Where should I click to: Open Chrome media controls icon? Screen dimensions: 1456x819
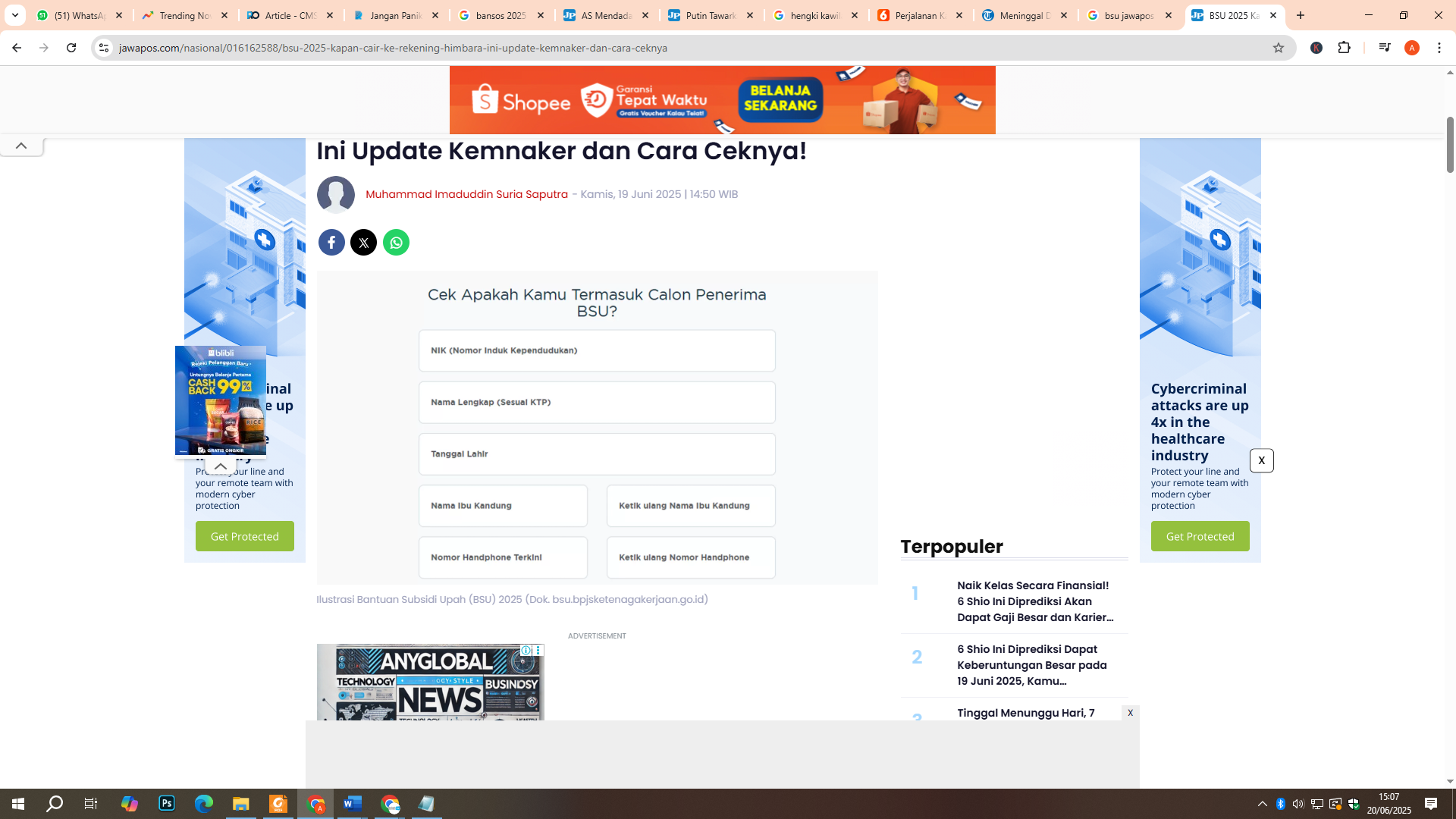pos(1385,47)
